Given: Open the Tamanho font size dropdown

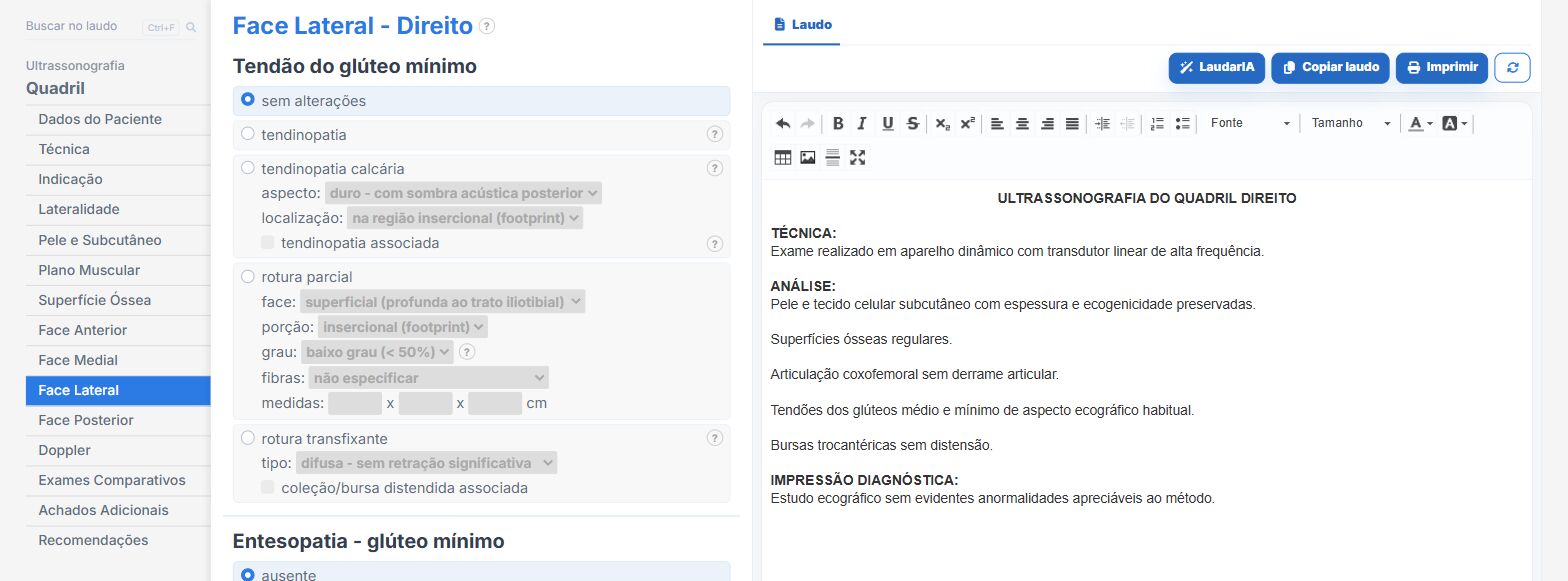Looking at the screenshot, I should [x=1351, y=123].
